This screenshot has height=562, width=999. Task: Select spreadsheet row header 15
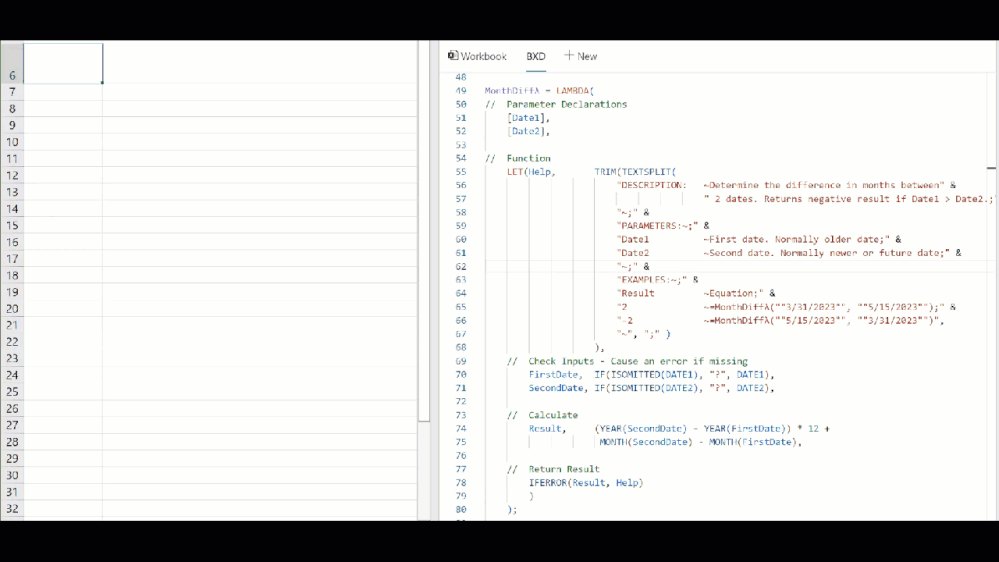(12, 226)
